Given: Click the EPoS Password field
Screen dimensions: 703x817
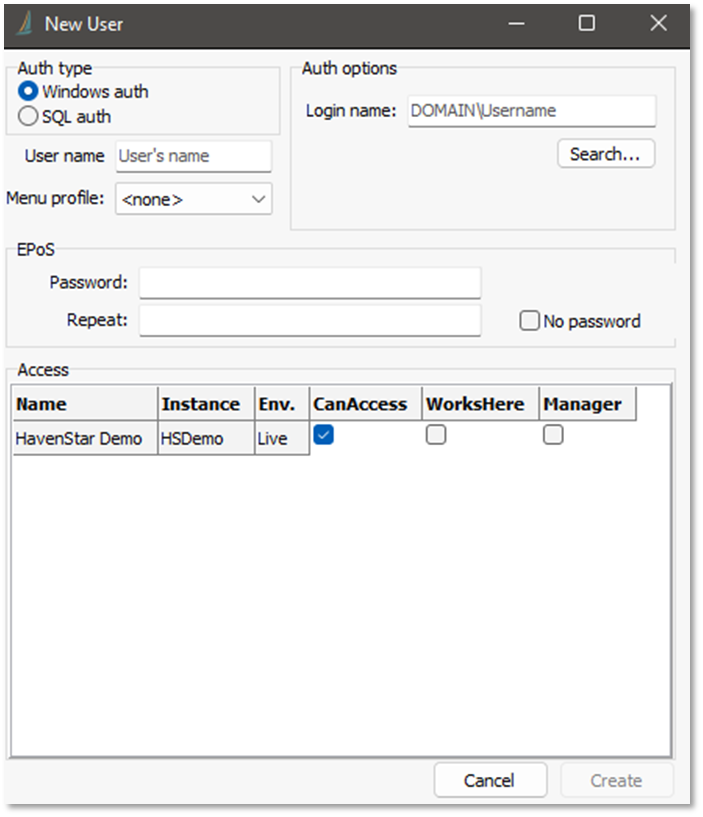Looking at the screenshot, I should pos(310,283).
